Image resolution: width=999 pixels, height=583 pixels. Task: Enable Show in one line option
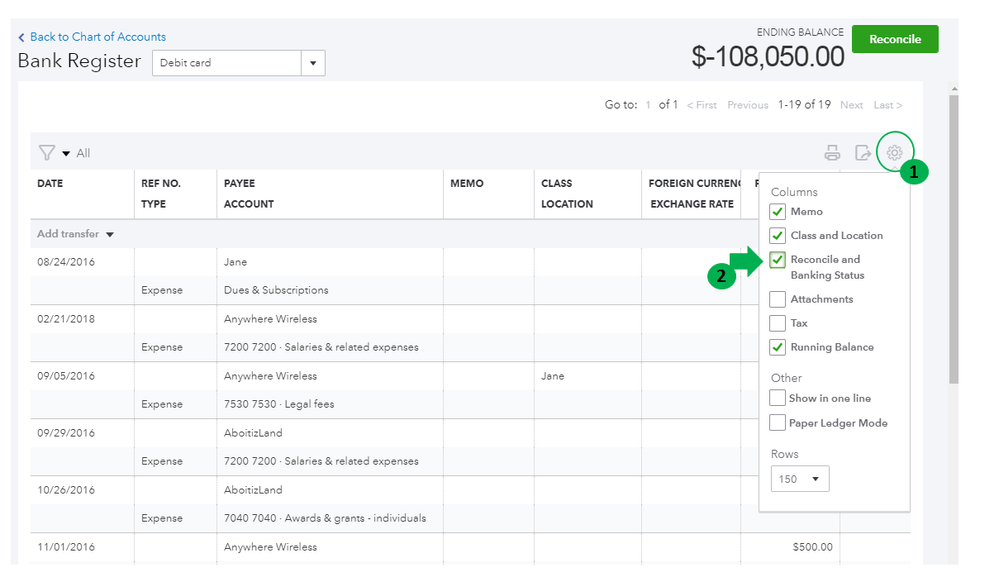[x=778, y=398]
